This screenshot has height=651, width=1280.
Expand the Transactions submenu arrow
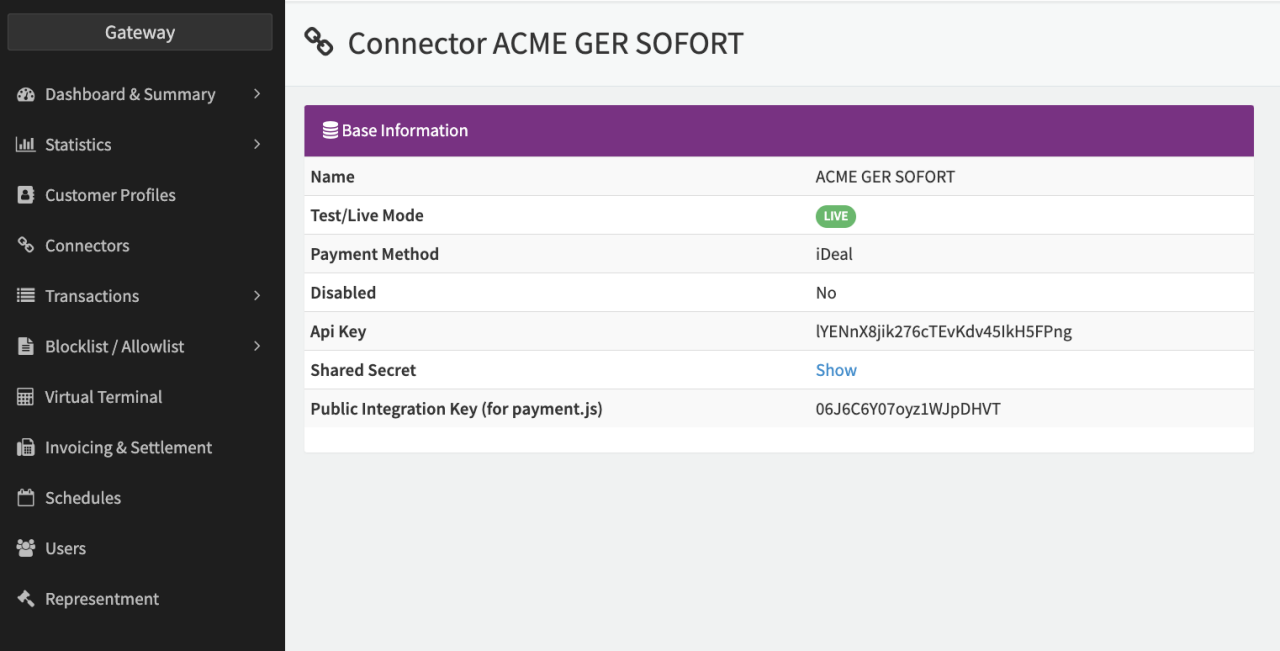coord(257,296)
